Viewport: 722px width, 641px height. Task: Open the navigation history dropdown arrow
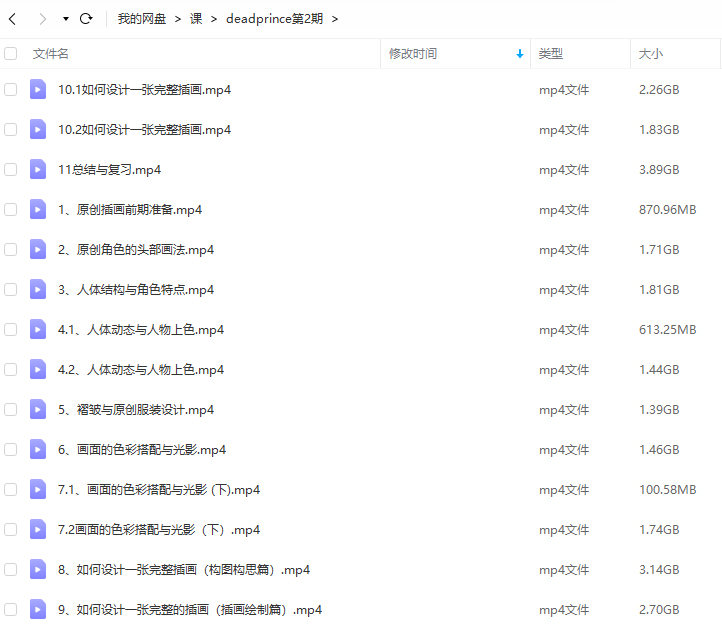[x=66, y=19]
